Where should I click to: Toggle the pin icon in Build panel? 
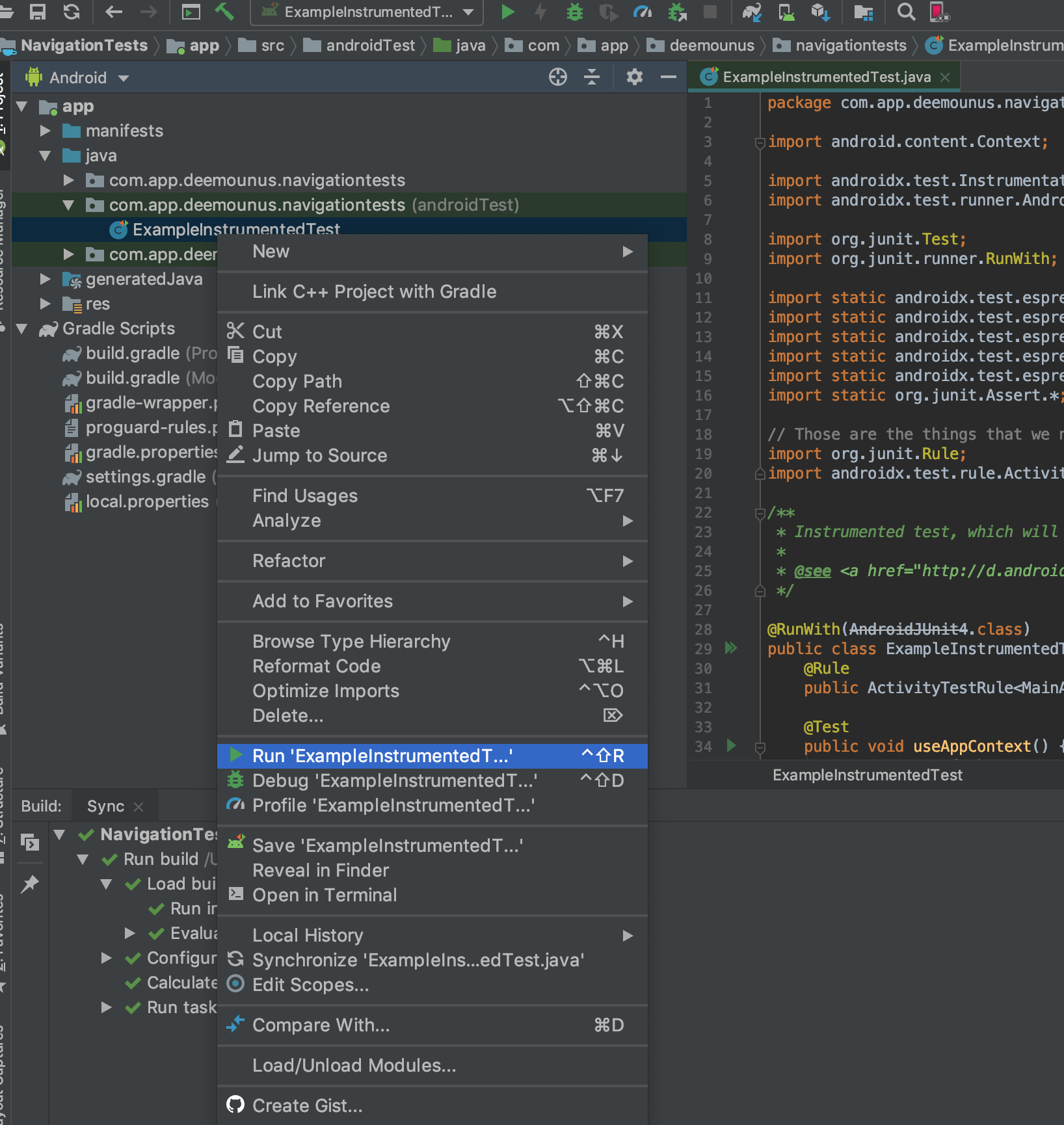coord(30,884)
